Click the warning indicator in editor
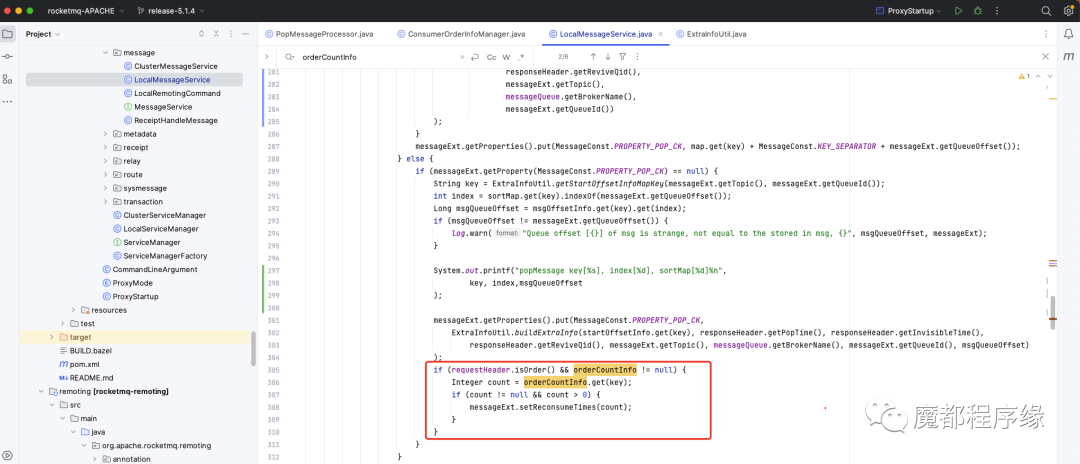Viewport: 1080px width, 464px height. 1024,76
